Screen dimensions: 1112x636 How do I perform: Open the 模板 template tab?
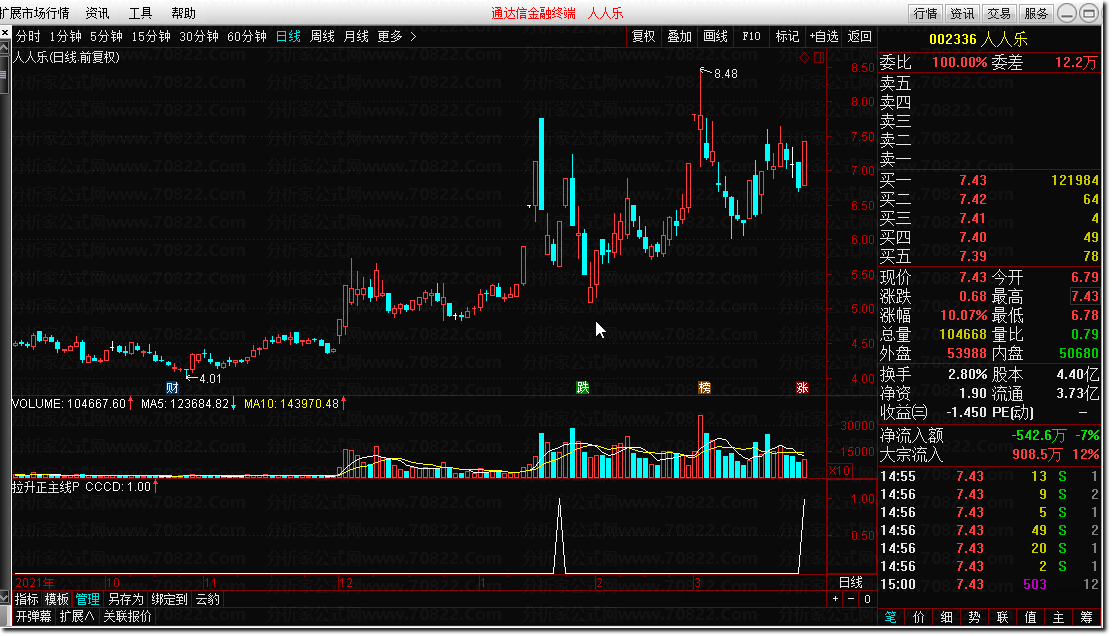tap(57, 599)
